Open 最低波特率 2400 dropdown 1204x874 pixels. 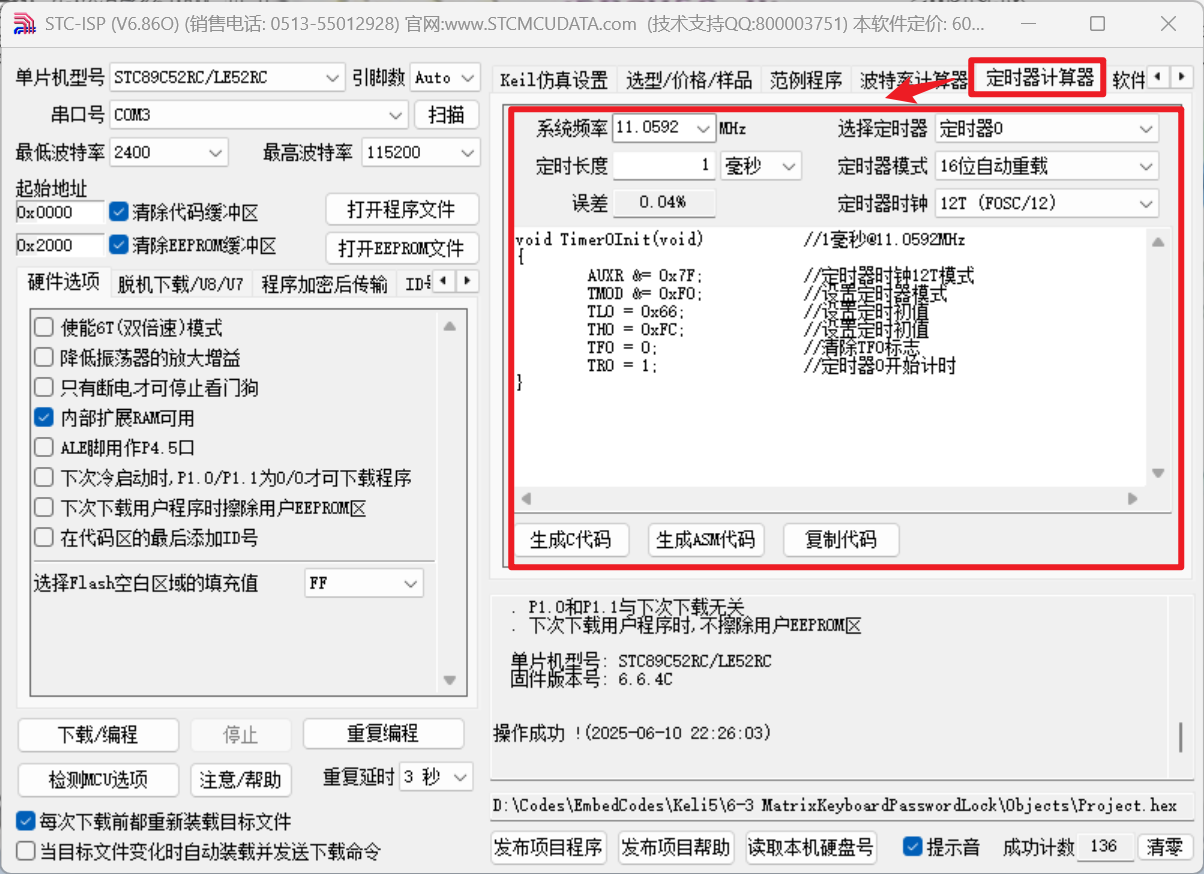coord(169,153)
